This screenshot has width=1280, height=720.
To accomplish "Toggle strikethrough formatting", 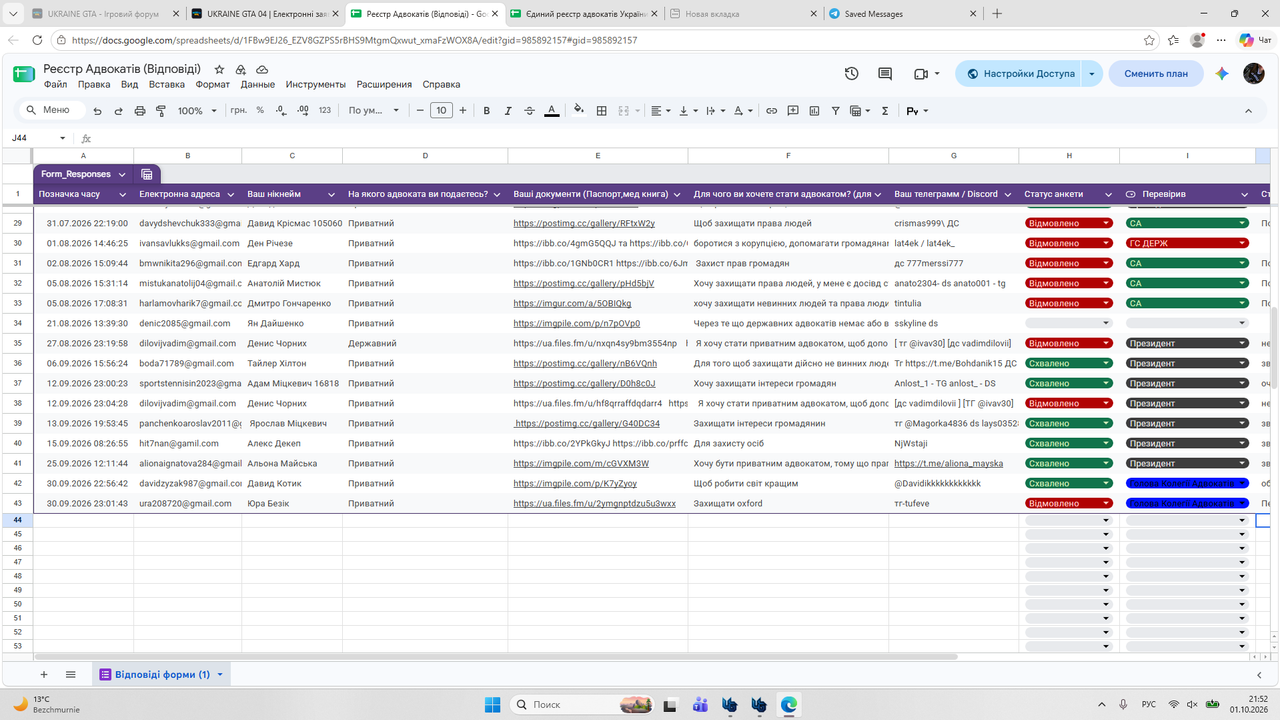I will 530,111.
